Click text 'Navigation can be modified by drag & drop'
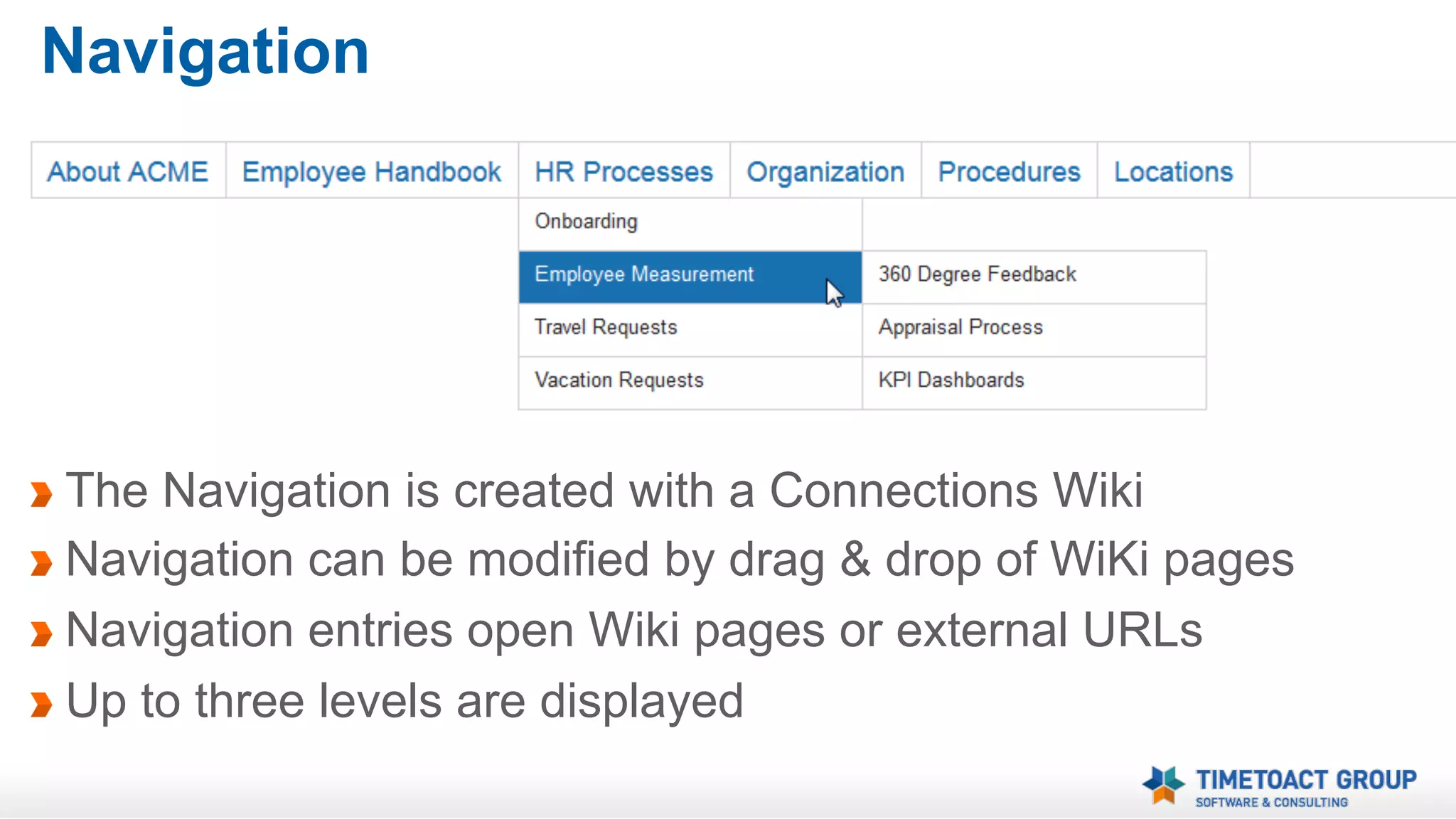Viewport: 1456px width, 819px height. 523,561
